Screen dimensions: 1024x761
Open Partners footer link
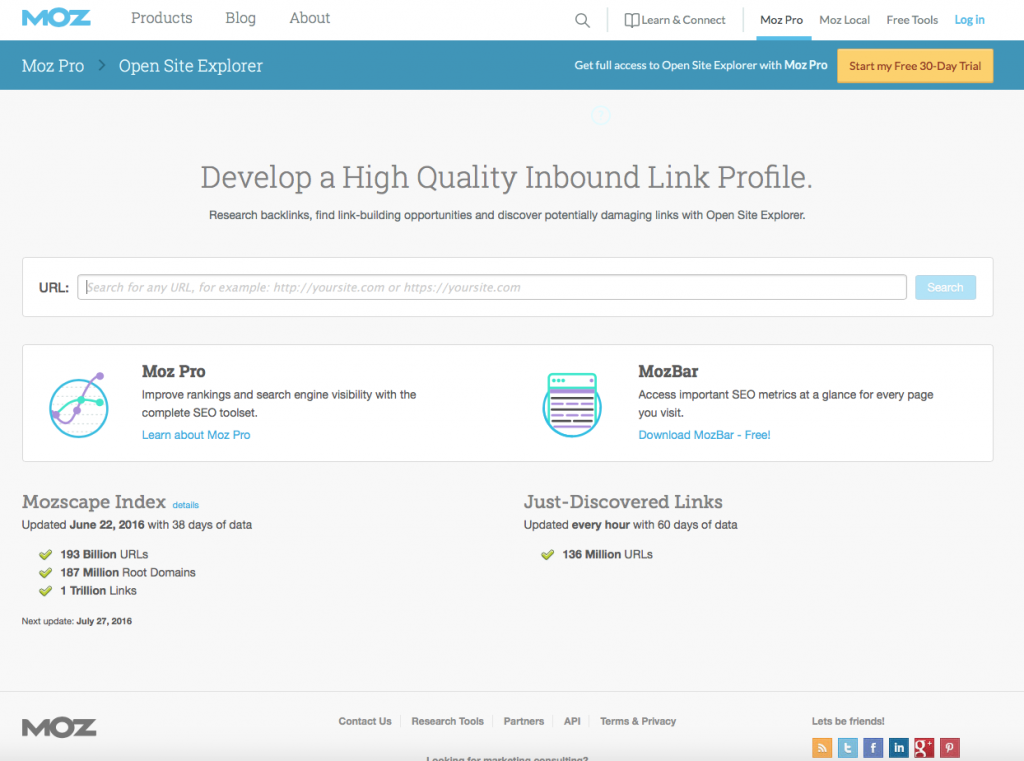(x=524, y=721)
